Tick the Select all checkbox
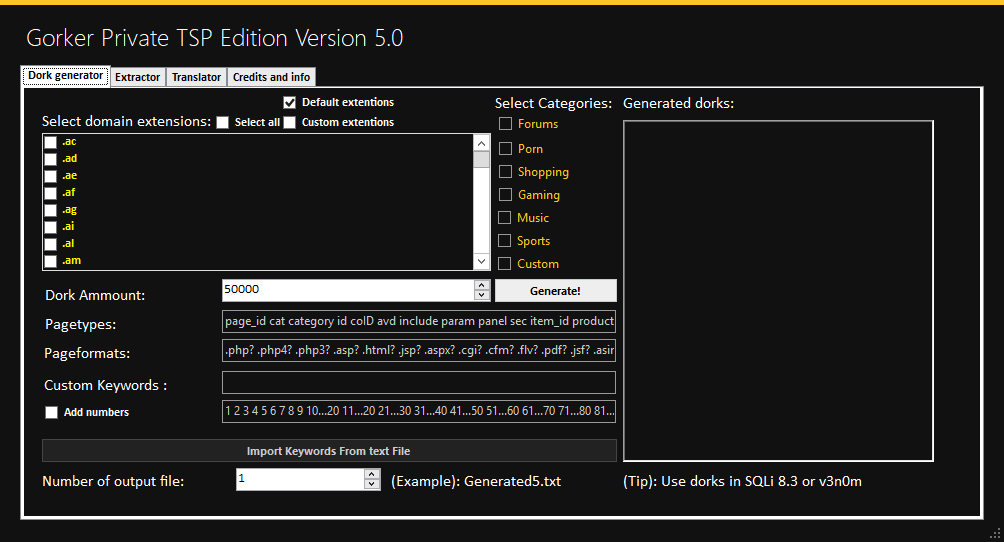Screen dimensions: 1004x542 point(222,122)
